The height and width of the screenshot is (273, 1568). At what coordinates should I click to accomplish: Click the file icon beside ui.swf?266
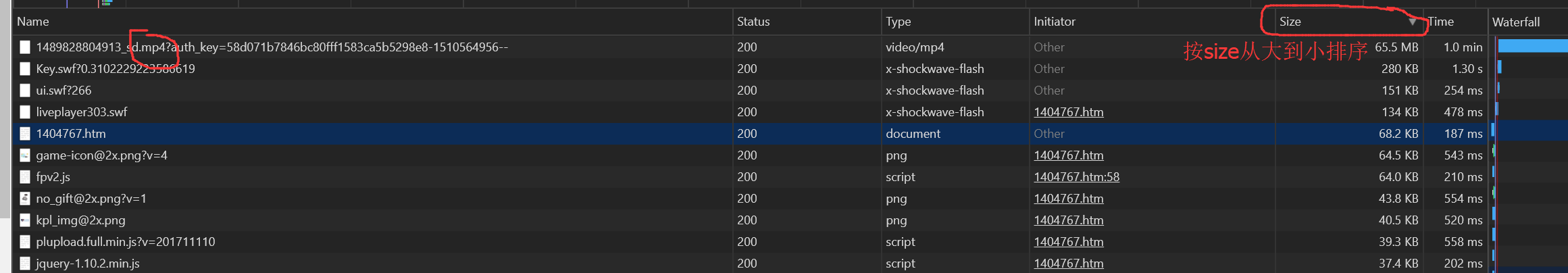coord(25,91)
